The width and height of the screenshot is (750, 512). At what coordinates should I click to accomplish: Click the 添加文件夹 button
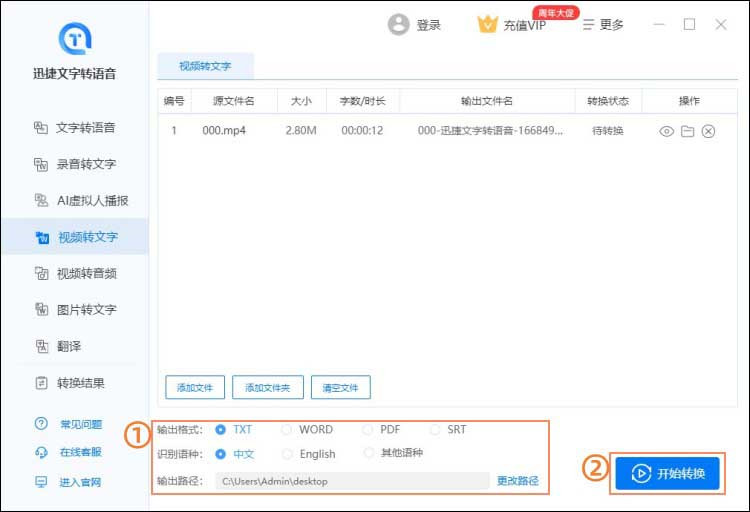pyautogui.click(x=268, y=388)
